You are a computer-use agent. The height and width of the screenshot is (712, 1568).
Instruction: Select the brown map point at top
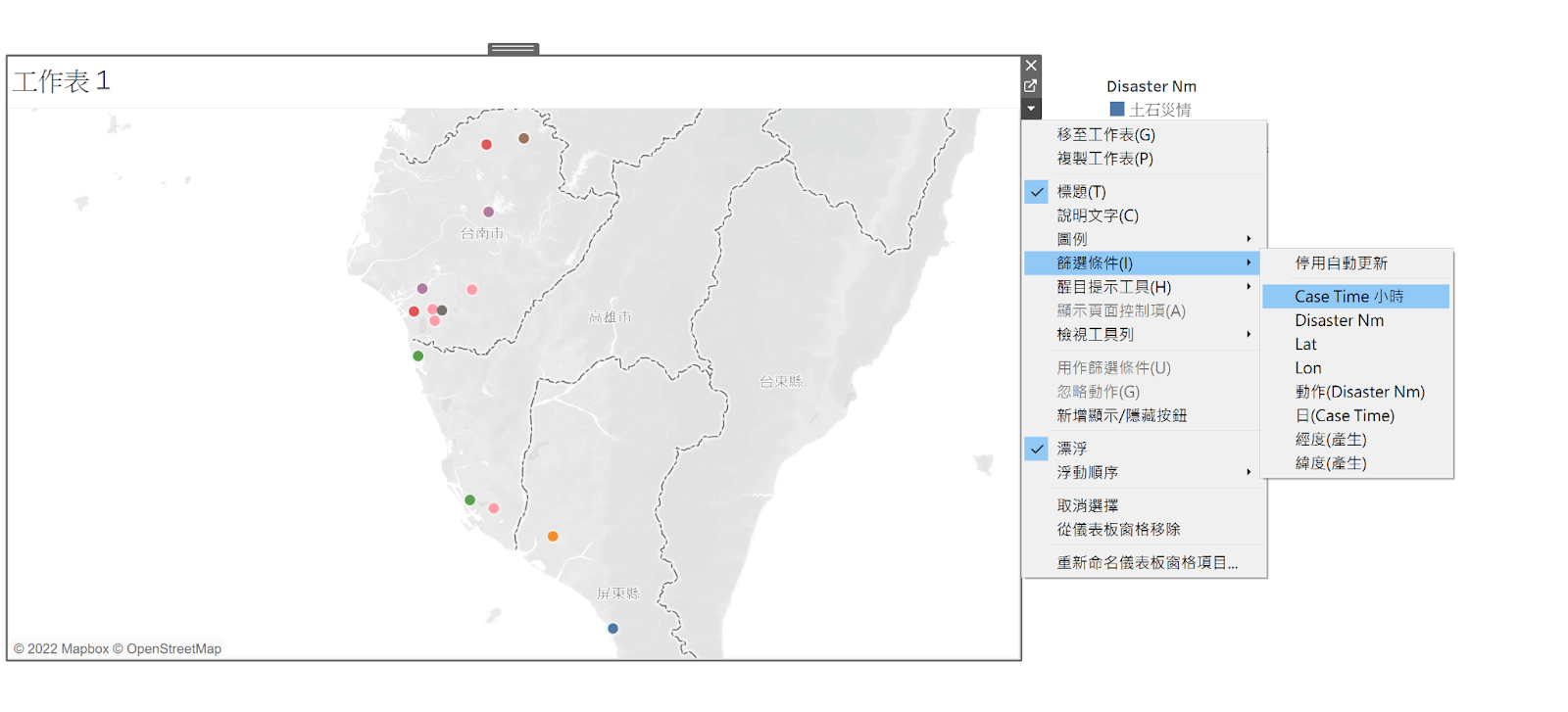click(x=524, y=138)
